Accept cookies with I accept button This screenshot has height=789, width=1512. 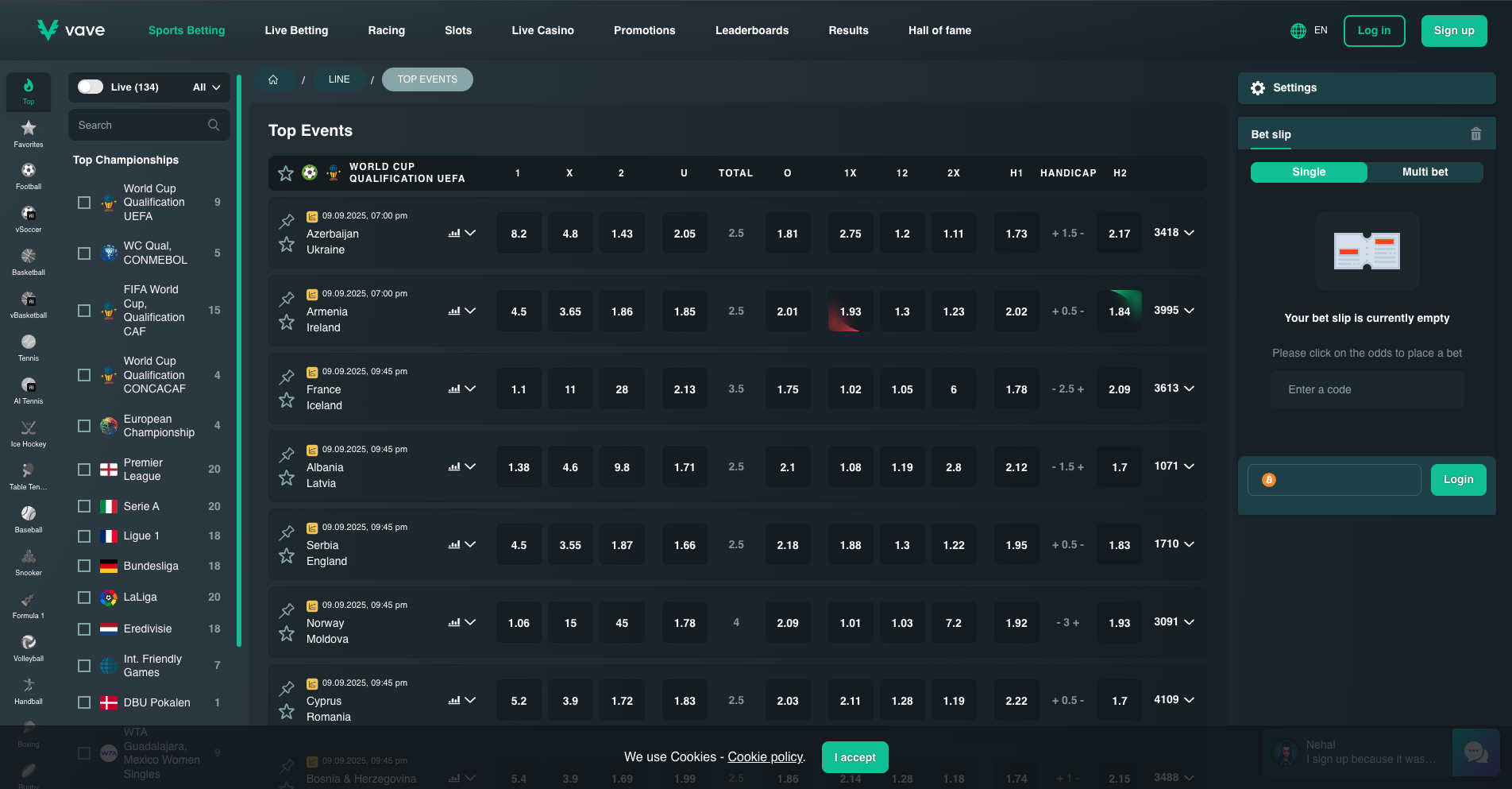pyautogui.click(x=855, y=757)
